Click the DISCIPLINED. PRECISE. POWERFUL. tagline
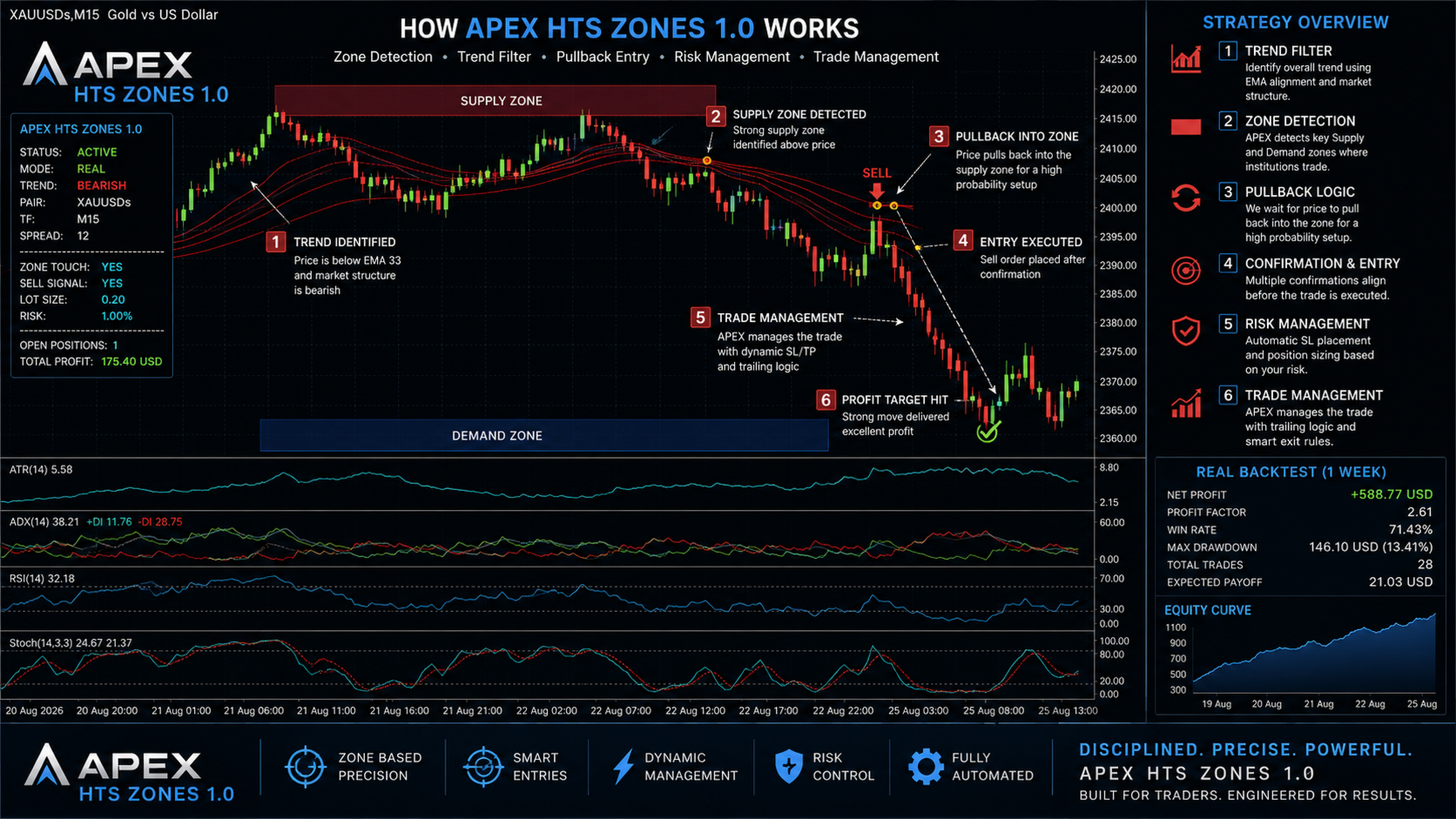The image size is (1456, 819). pyautogui.click(x=1246, y=749)
